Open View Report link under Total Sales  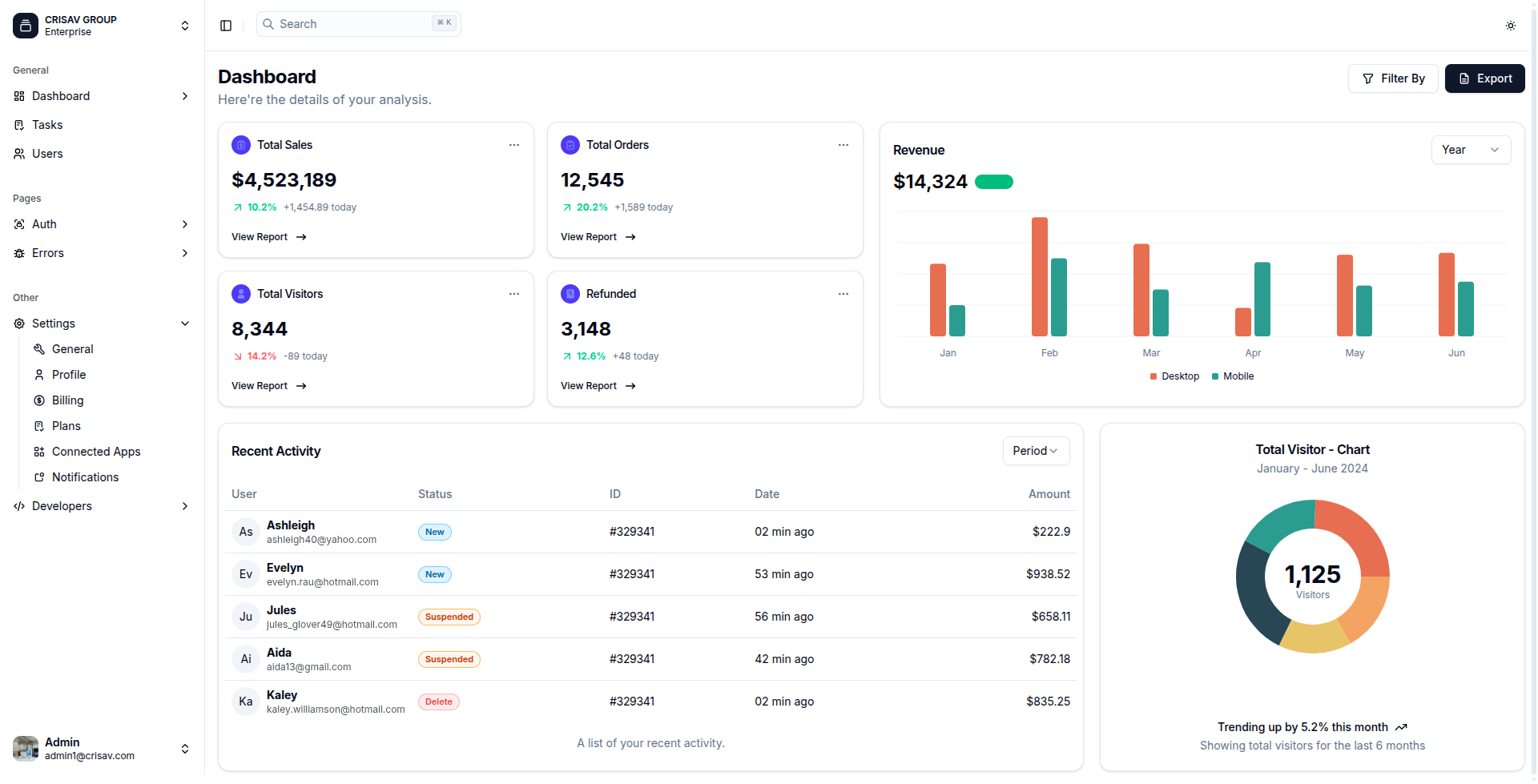(x=268, y=237)
